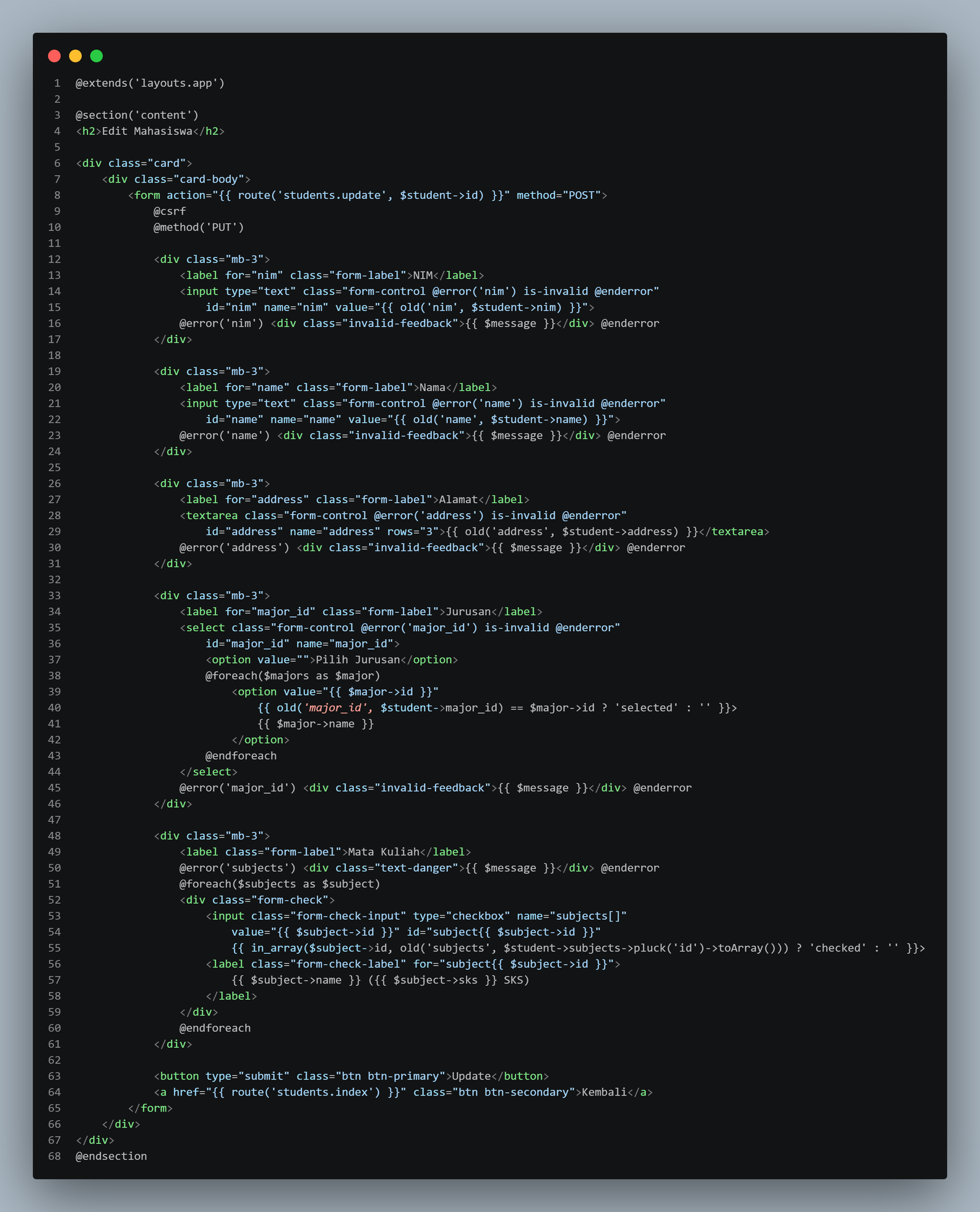
Task: Click line number 40 in gutter
Action: (55, 708)
